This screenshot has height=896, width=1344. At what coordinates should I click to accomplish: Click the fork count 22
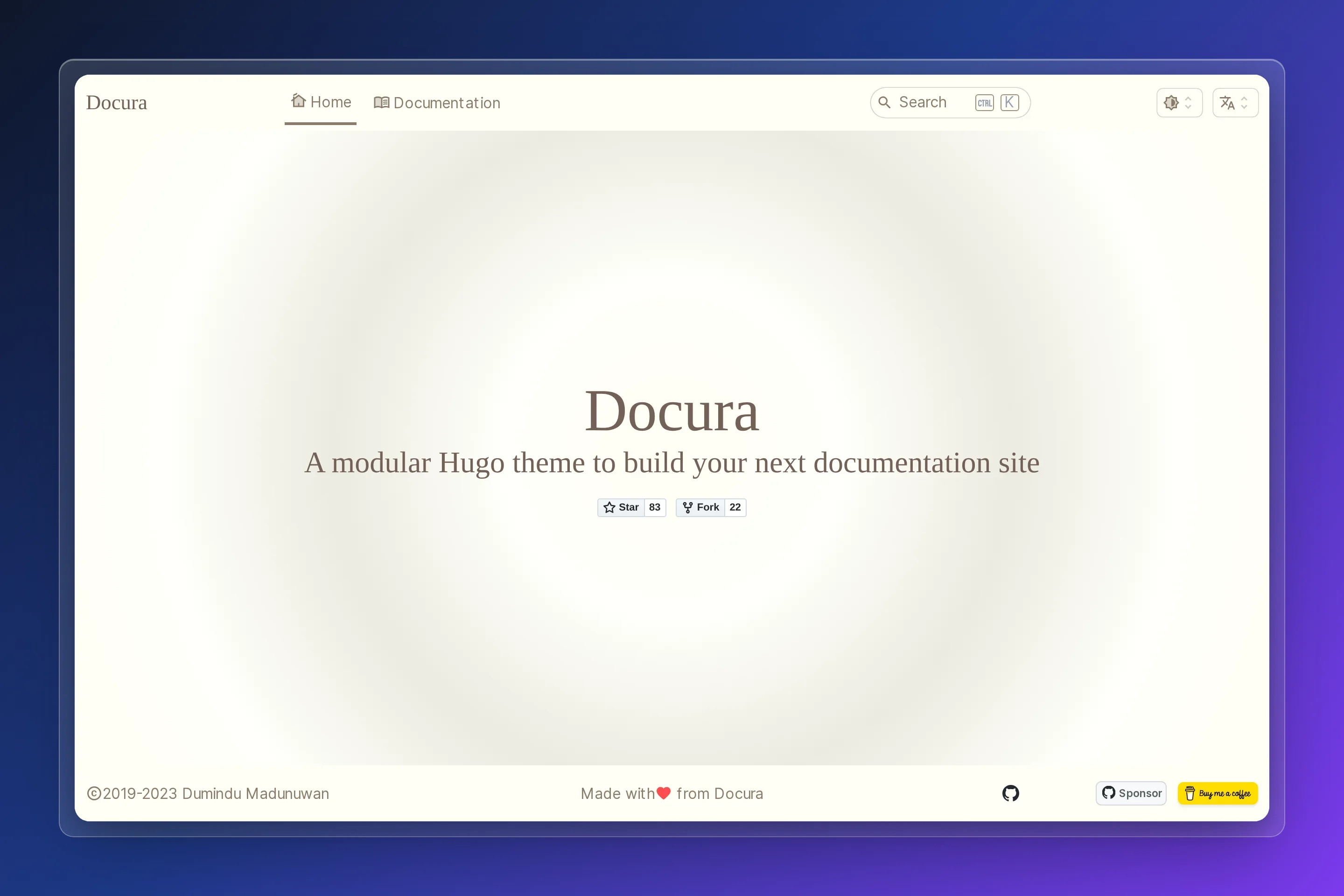[x=735, y=507]
